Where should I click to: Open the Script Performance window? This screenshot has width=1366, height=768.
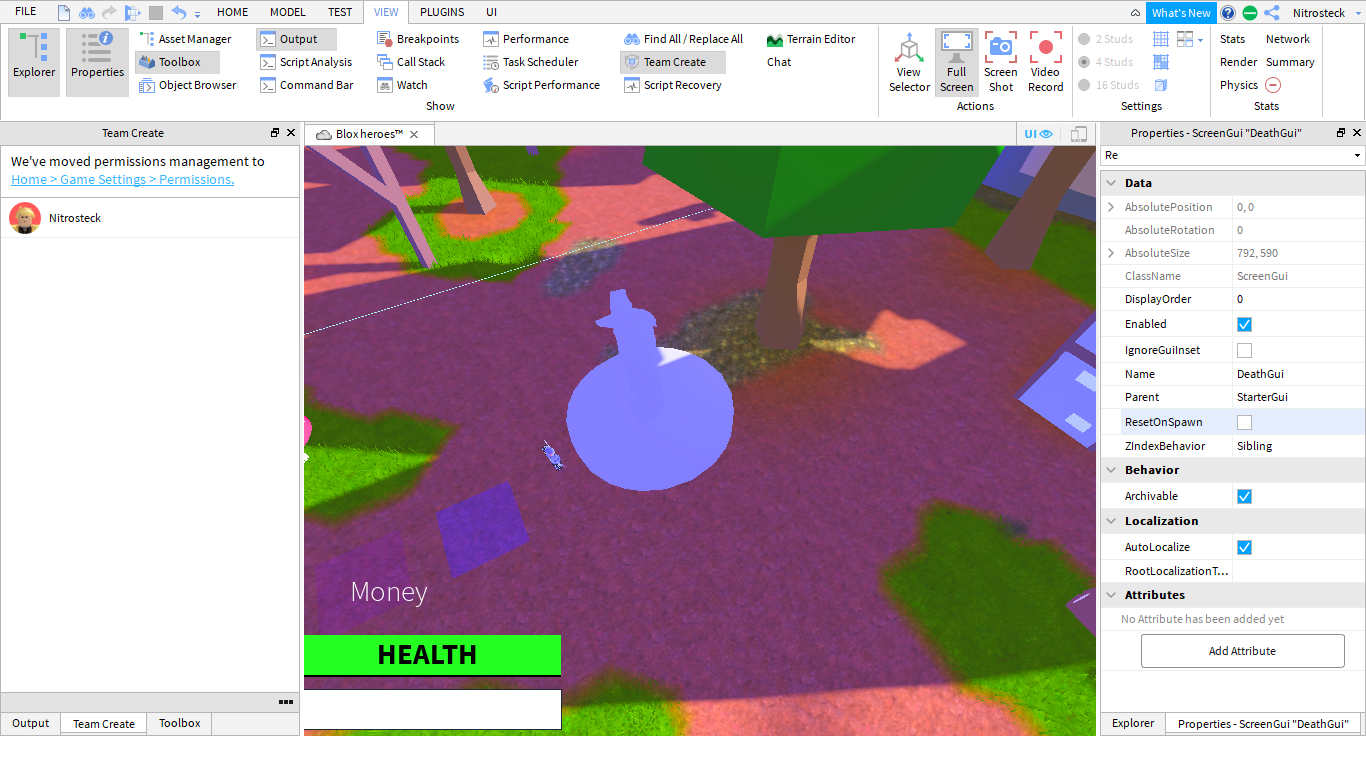(541, 85)
